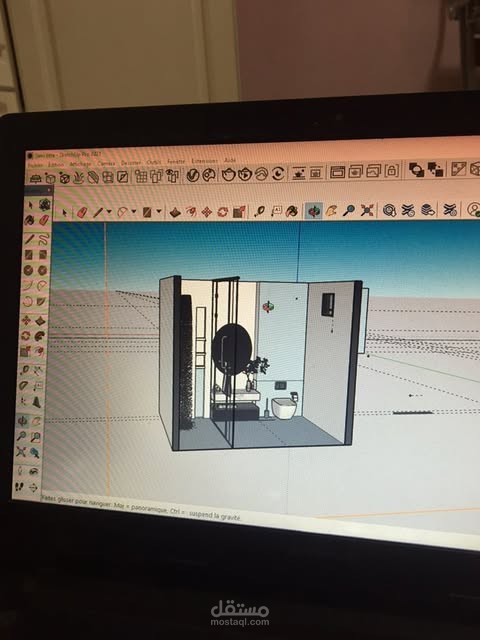Select the arrow tool in the horizontal toolbar
The image size is (480, 640).
(64, 213)
